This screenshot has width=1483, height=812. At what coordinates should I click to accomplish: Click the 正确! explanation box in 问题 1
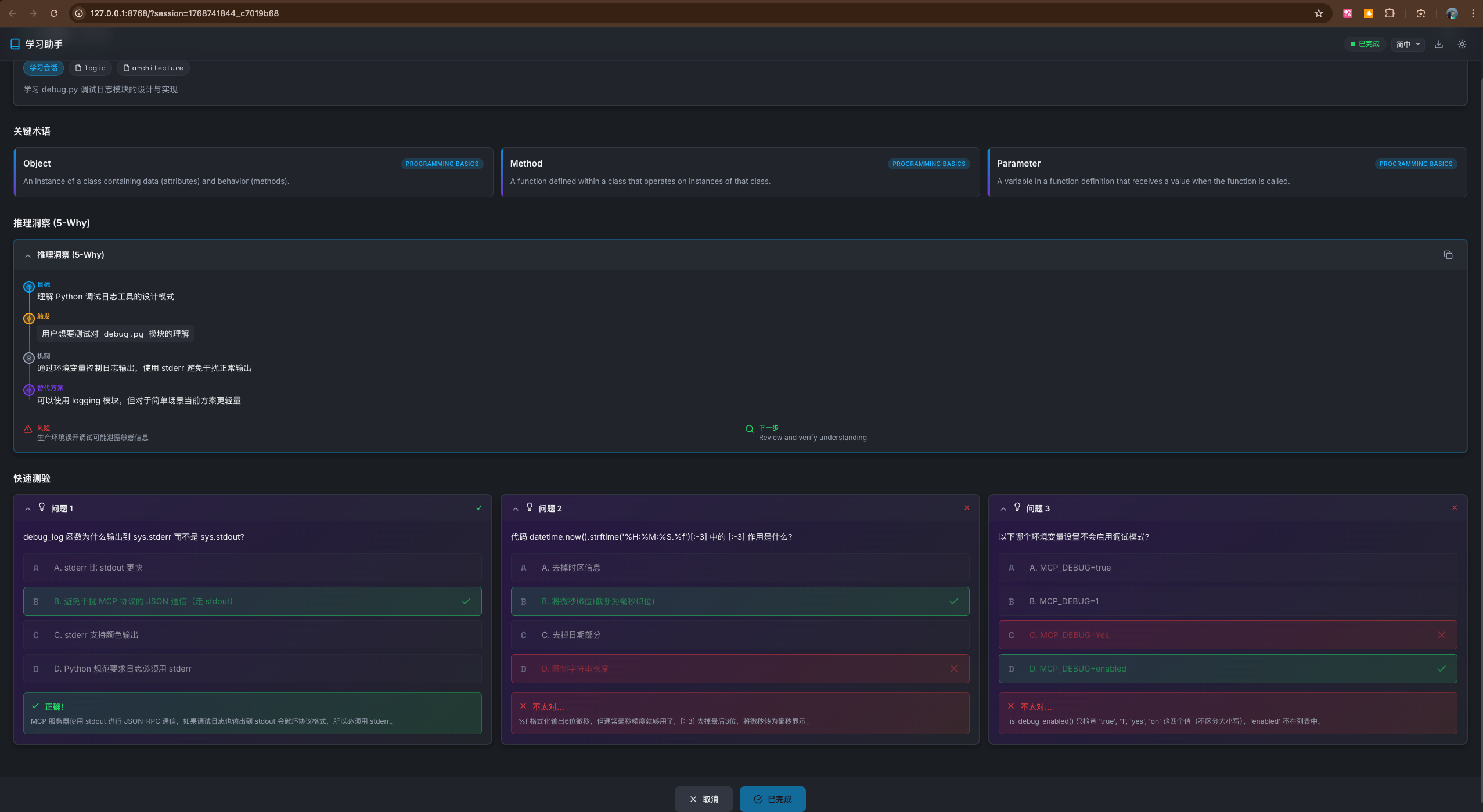pos(253,713)
